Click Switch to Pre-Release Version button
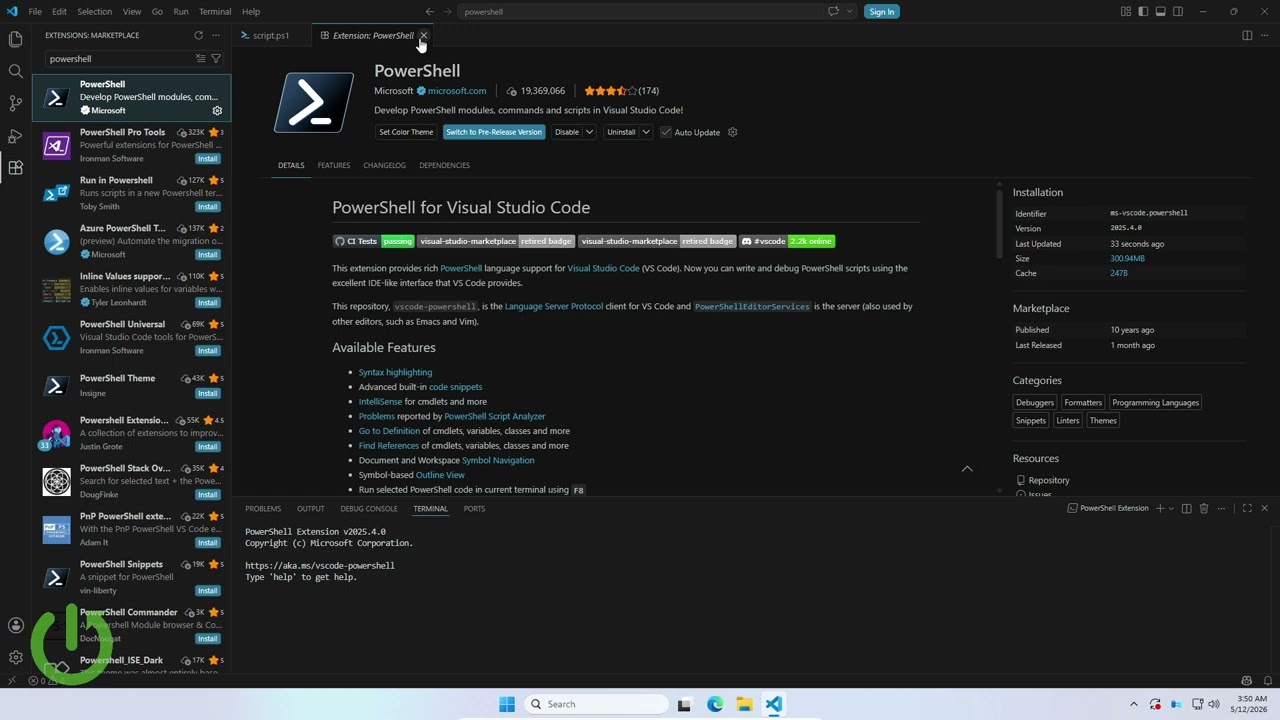The image size is (1280, 720). click(x=494, y=132)
